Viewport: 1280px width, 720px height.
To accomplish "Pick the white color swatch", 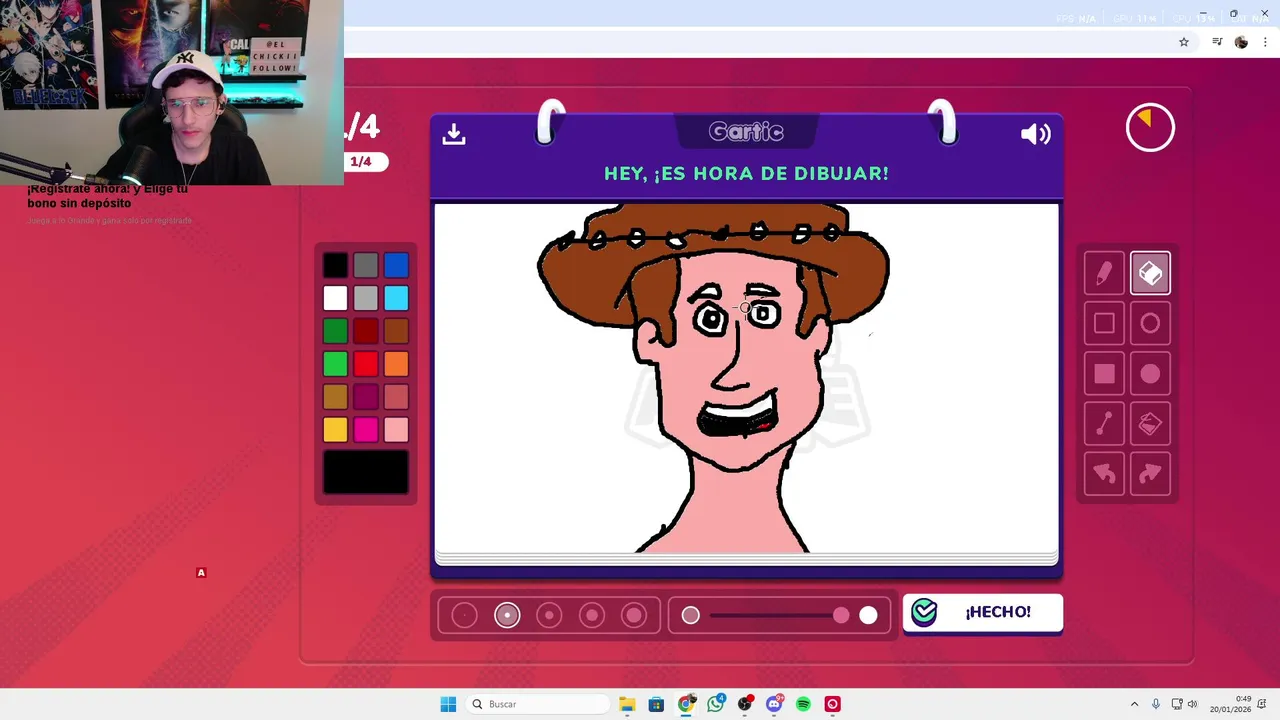I will 335,298.
